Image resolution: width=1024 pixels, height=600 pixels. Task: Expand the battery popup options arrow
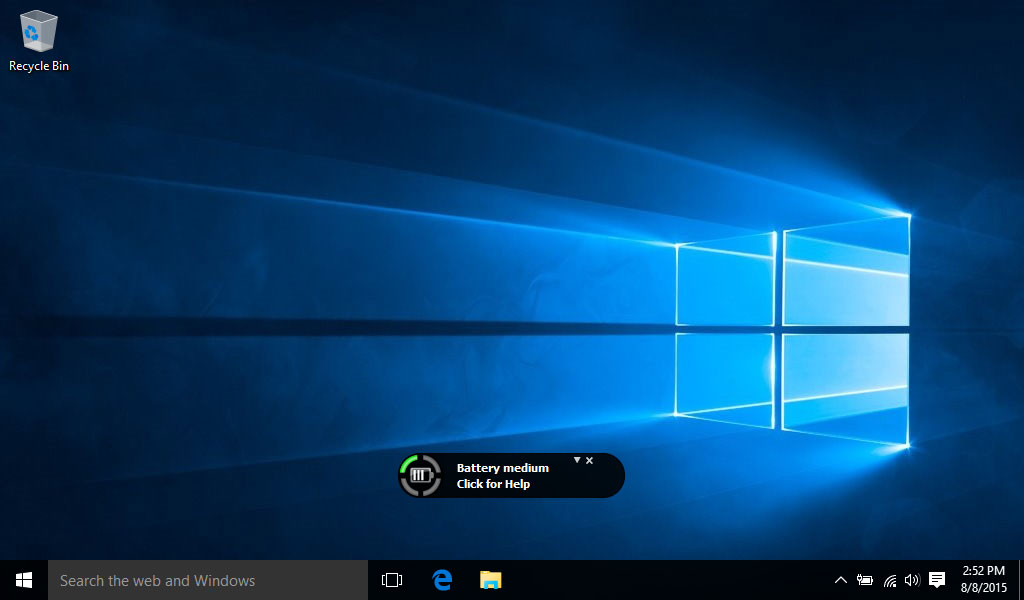point(577,460)
